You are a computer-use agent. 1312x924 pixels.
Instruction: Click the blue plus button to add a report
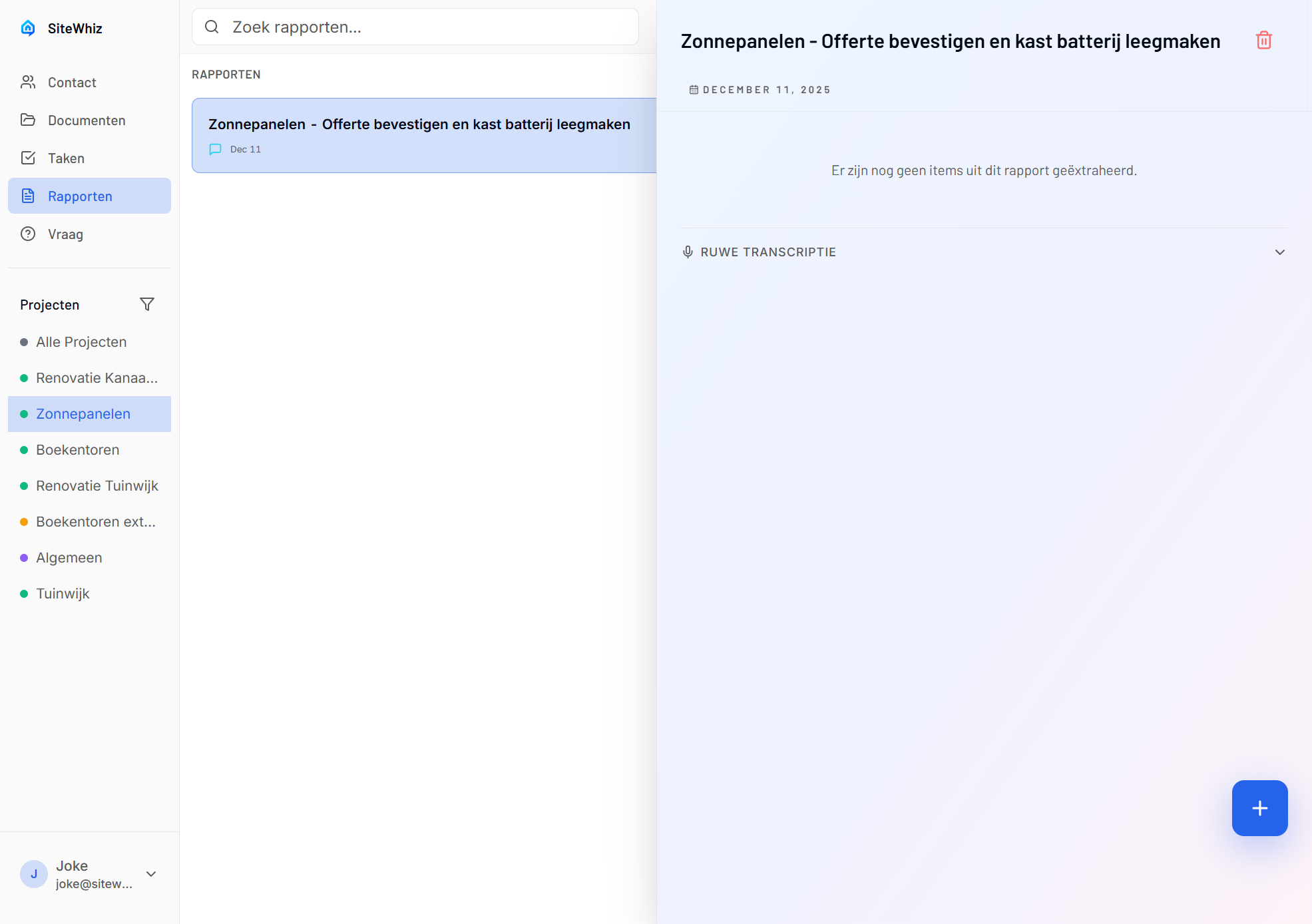[x=1259, y=808]
